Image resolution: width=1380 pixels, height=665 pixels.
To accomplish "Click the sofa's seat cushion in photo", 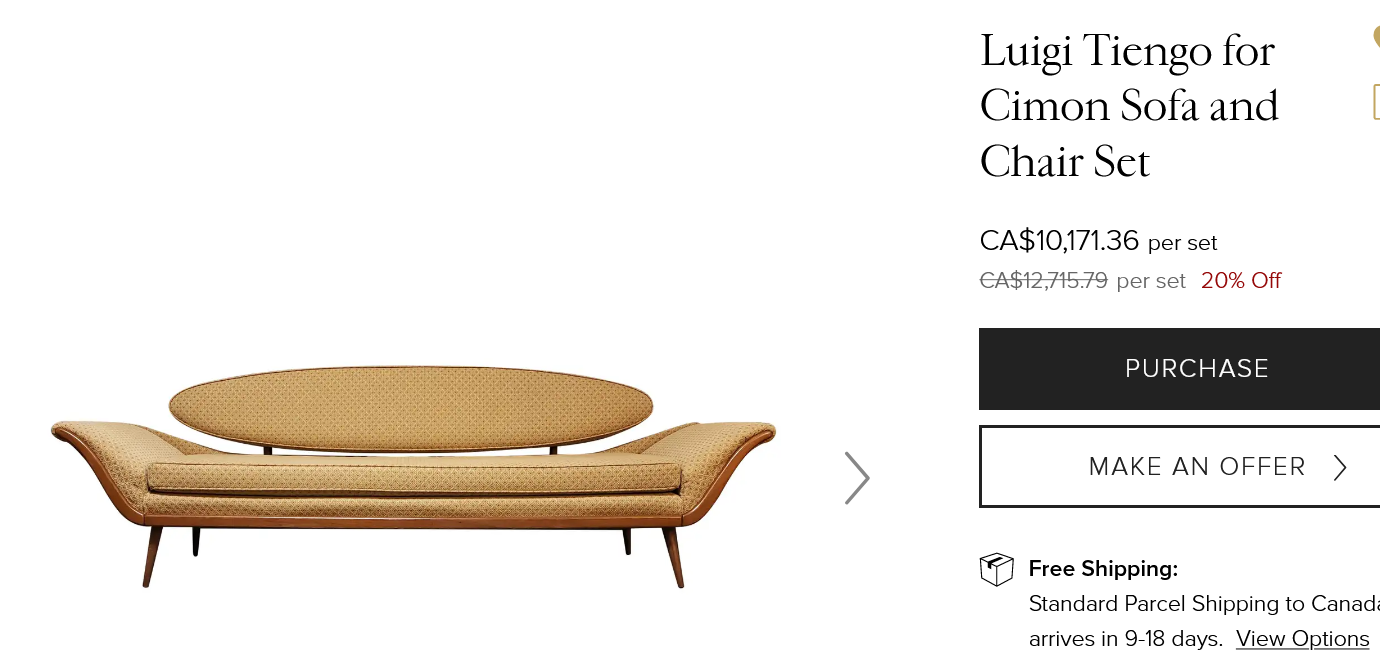I will (415, 476).
